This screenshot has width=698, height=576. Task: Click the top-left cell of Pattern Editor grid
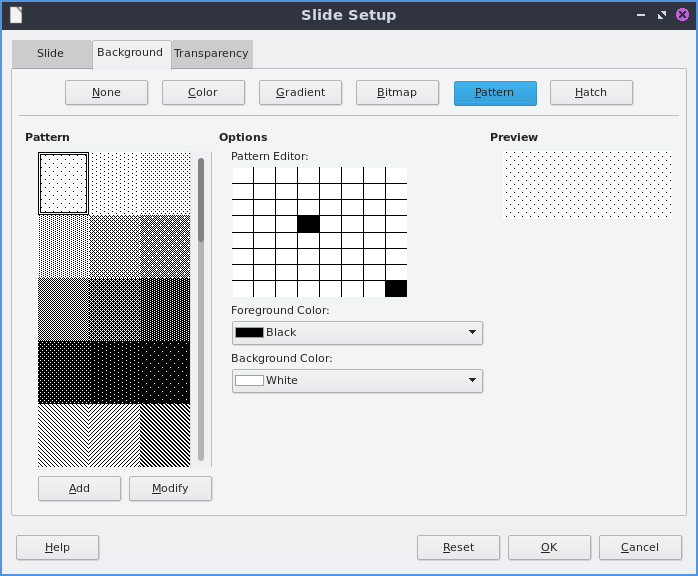click(x=242, y=176)
